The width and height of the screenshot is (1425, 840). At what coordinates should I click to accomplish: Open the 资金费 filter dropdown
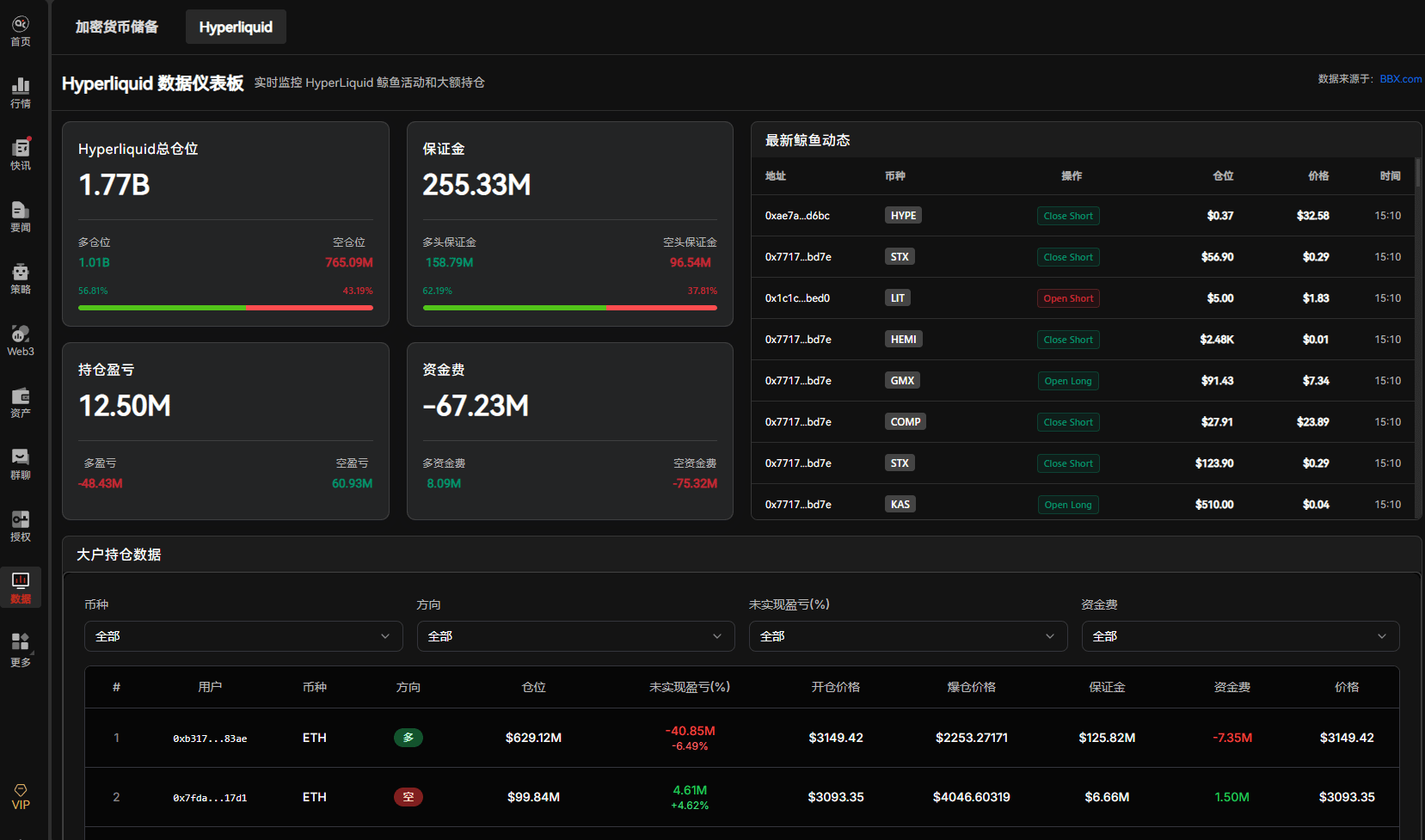[x=1240, y=636]
